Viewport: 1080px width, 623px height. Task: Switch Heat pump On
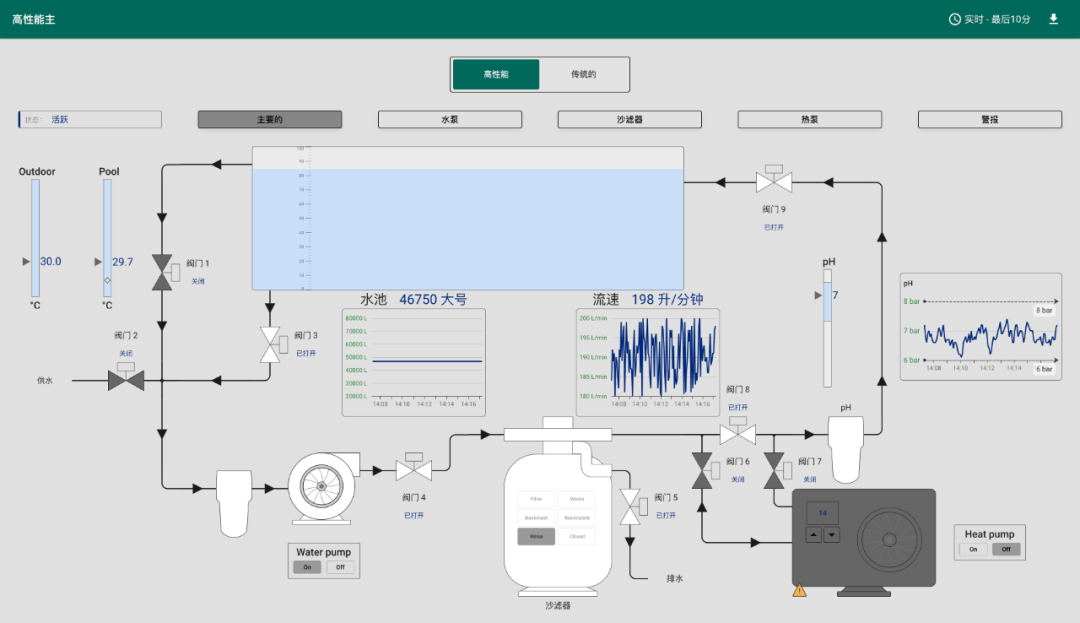[x=972, y=549]
